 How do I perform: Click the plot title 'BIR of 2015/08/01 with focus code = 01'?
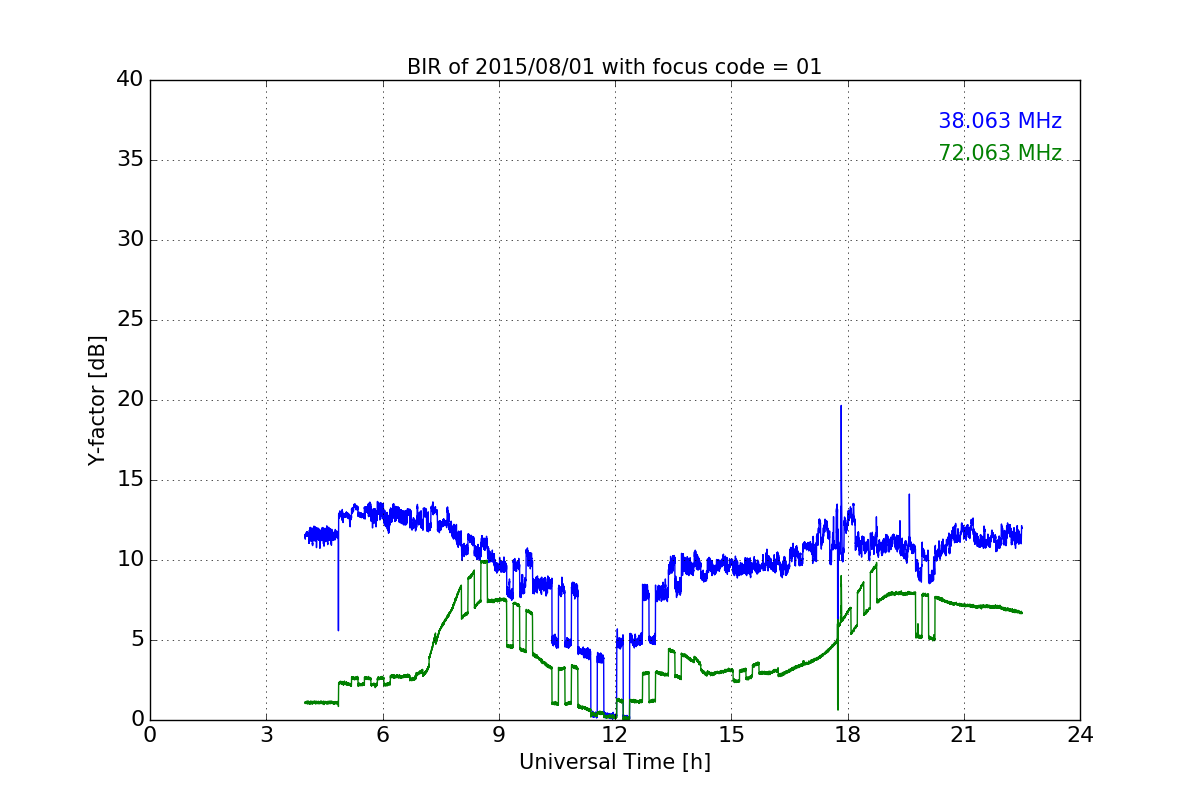tap(614, 67)
